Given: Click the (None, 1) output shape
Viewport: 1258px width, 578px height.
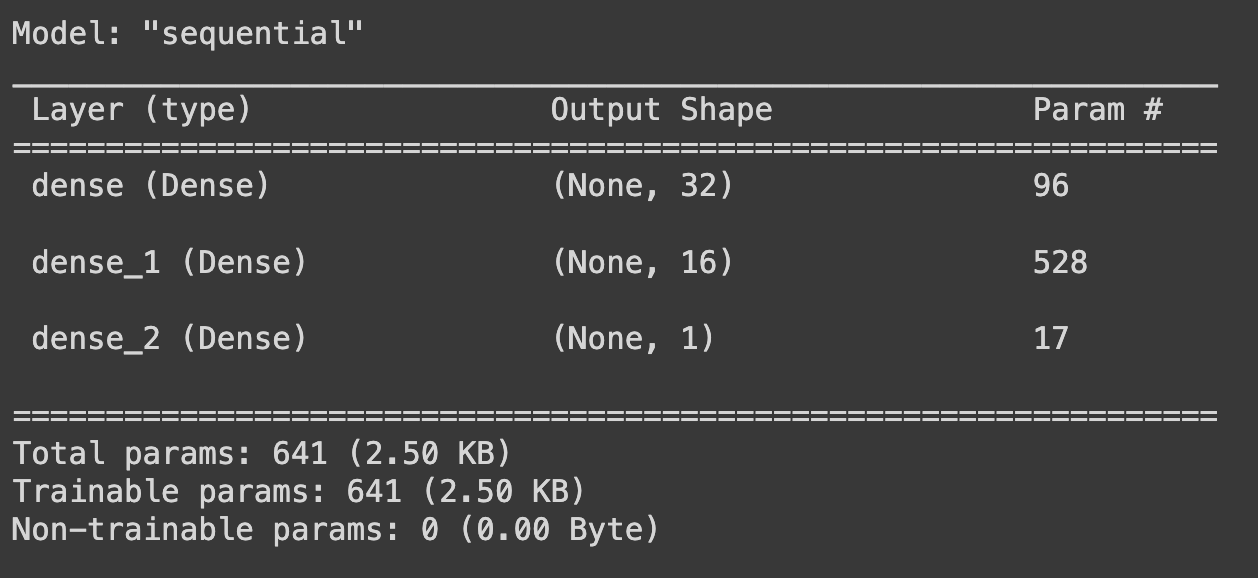Looking at the screenshot, I should (x=633, y=339).
